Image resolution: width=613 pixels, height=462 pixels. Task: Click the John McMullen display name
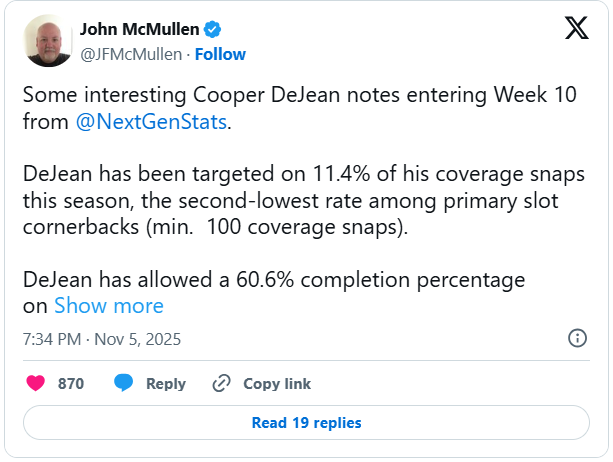[x=140, y=30]
